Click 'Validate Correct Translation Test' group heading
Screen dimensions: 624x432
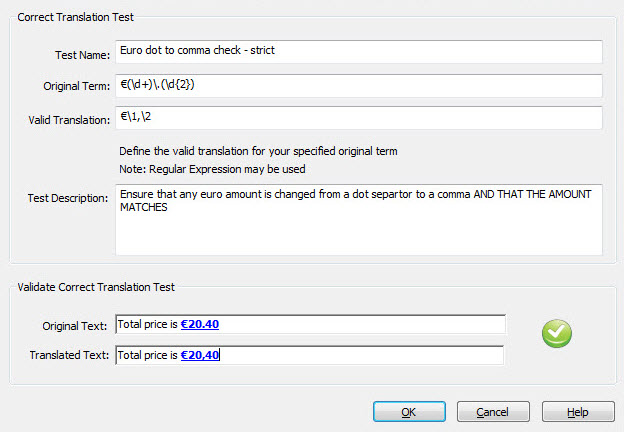(96, 287)
